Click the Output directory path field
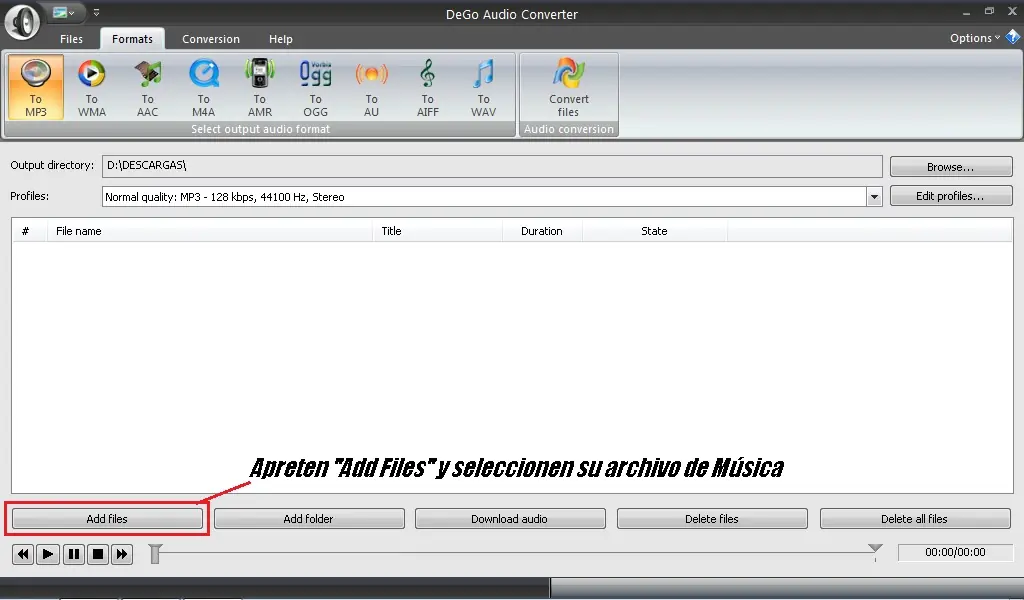 pos(492,166)
